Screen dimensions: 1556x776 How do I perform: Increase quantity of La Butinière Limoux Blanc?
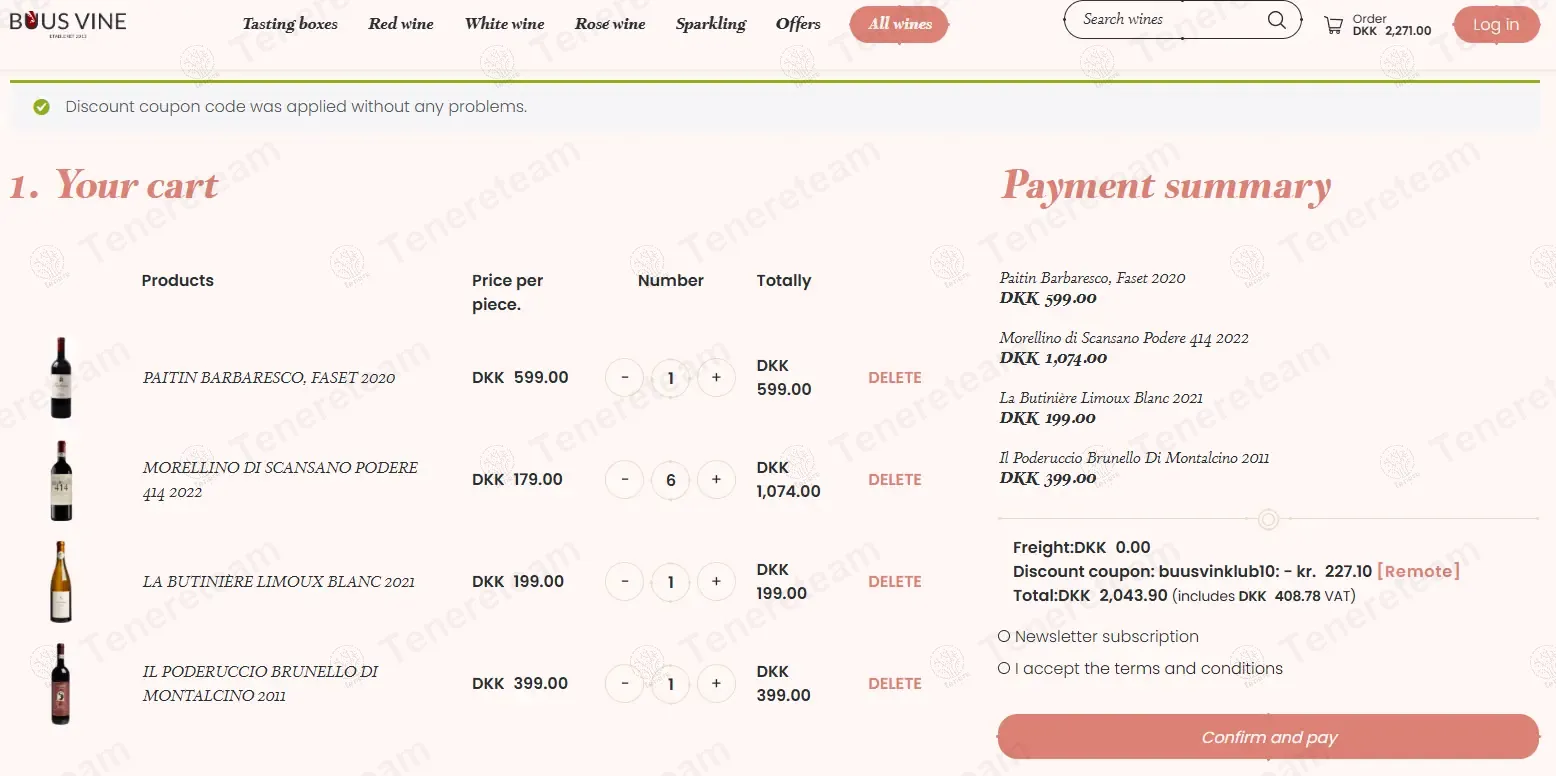click(x=716, y=582)
